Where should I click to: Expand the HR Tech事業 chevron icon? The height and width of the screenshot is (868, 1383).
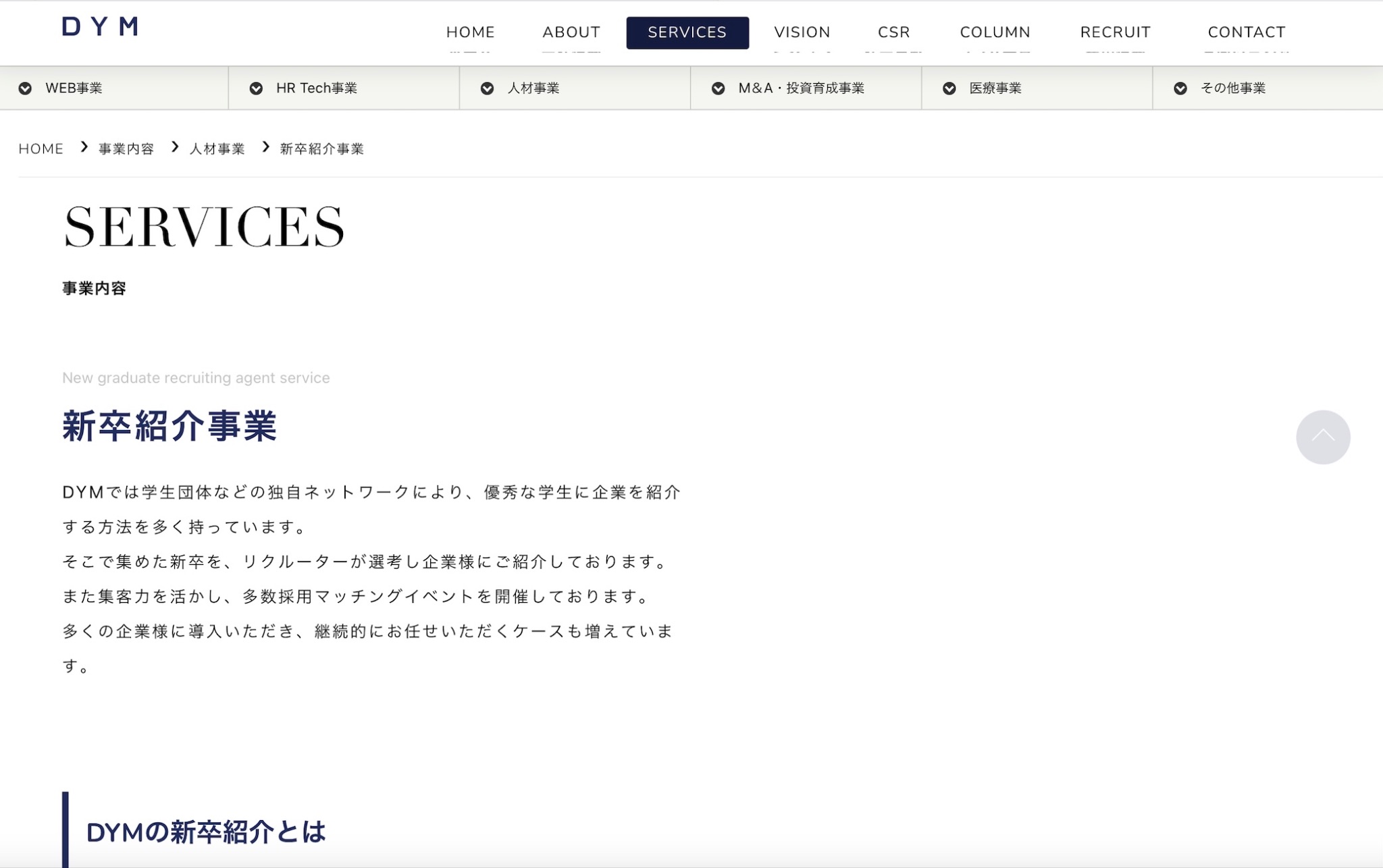click(x=256, y=88)
